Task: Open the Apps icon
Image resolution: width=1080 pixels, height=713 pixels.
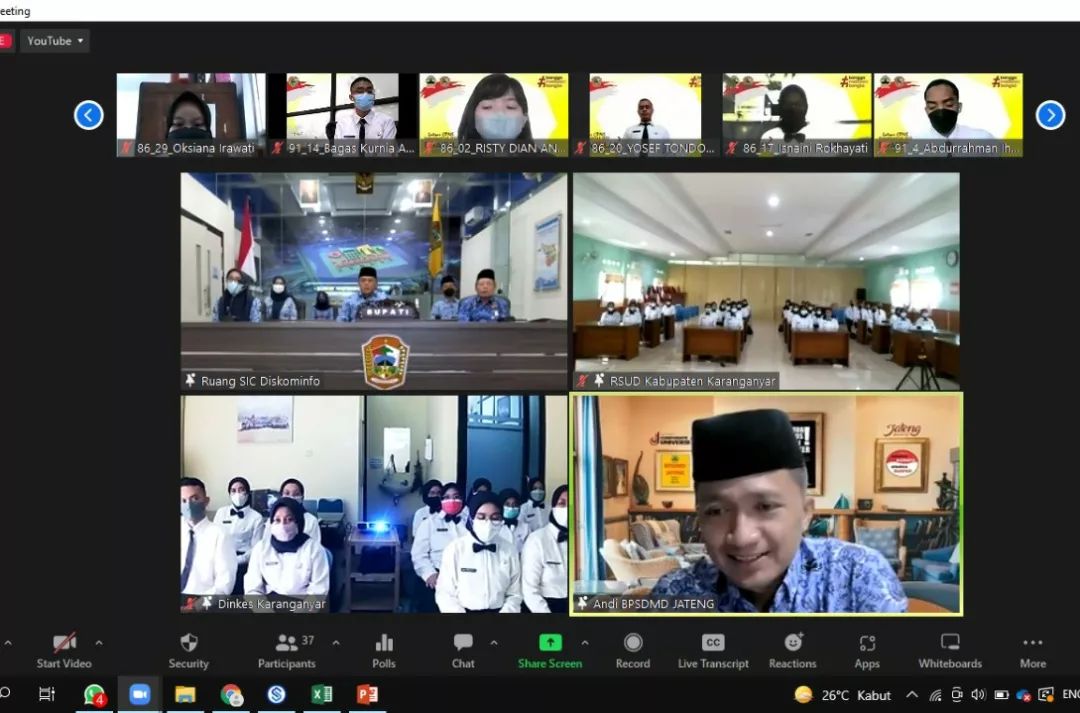Action: (x=867, y=642)
